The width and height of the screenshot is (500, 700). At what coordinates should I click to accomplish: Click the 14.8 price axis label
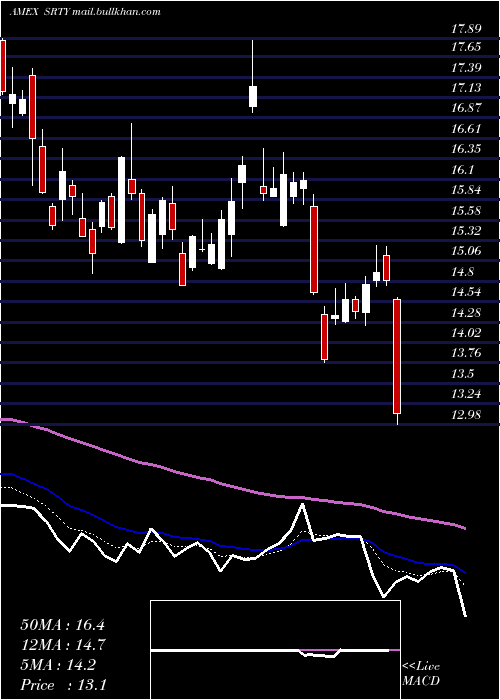(462, 271)
